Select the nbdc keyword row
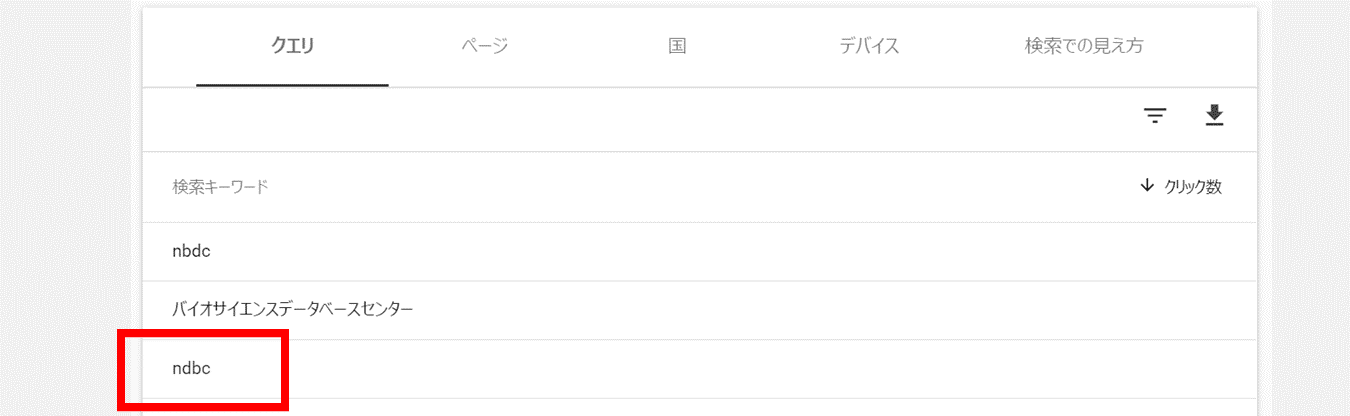1350x416 pixels. (191, 251)
